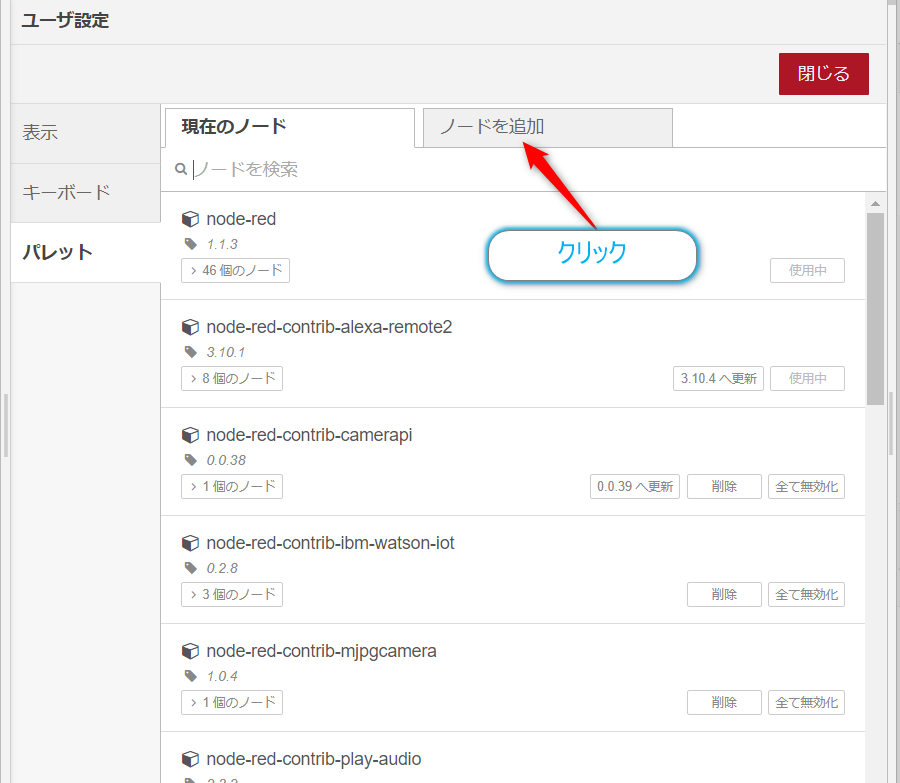The image size is (900, 783).
Task: Click the ユーザ設定 dialog title
Action: [x=65, y=21]
